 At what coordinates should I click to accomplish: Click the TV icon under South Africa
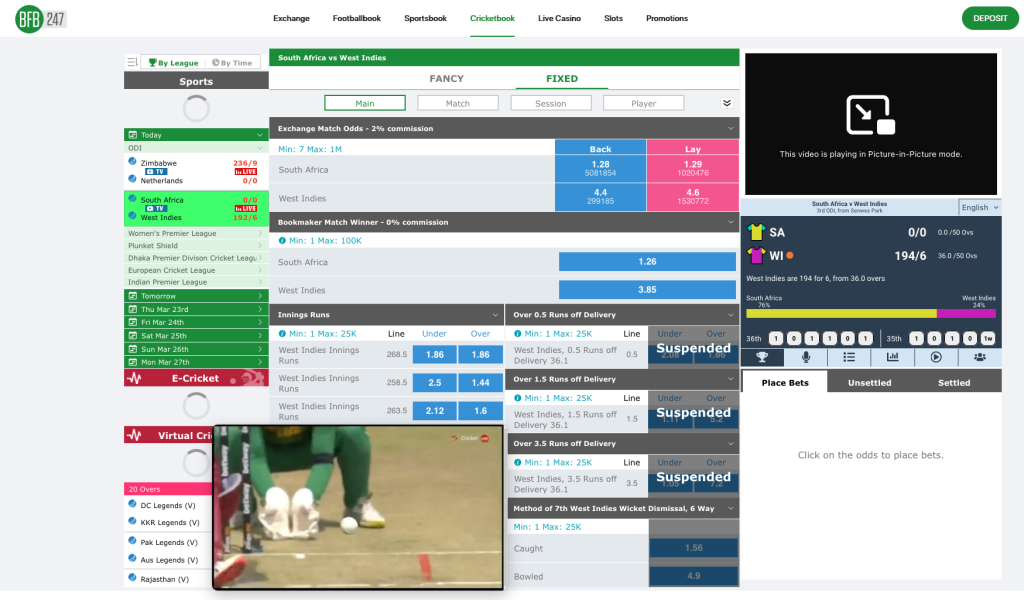click(x=156, y=209)
